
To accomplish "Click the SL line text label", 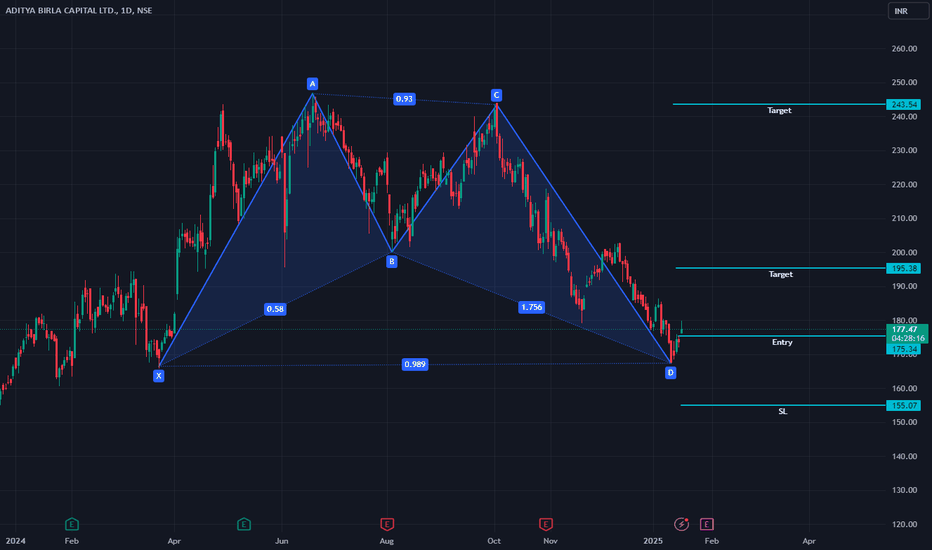I will [x=782, y=411].
